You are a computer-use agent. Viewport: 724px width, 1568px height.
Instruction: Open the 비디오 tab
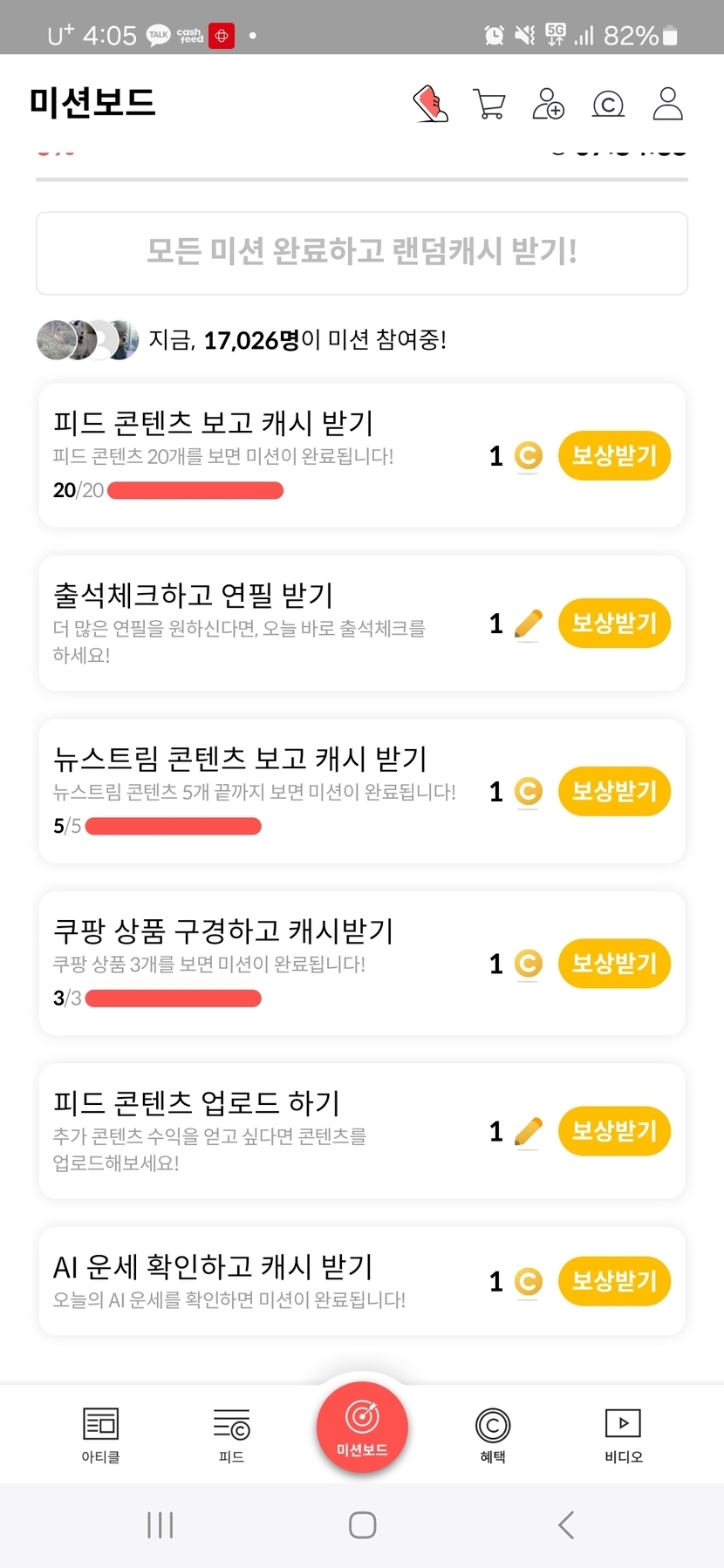pos(624,1435)
